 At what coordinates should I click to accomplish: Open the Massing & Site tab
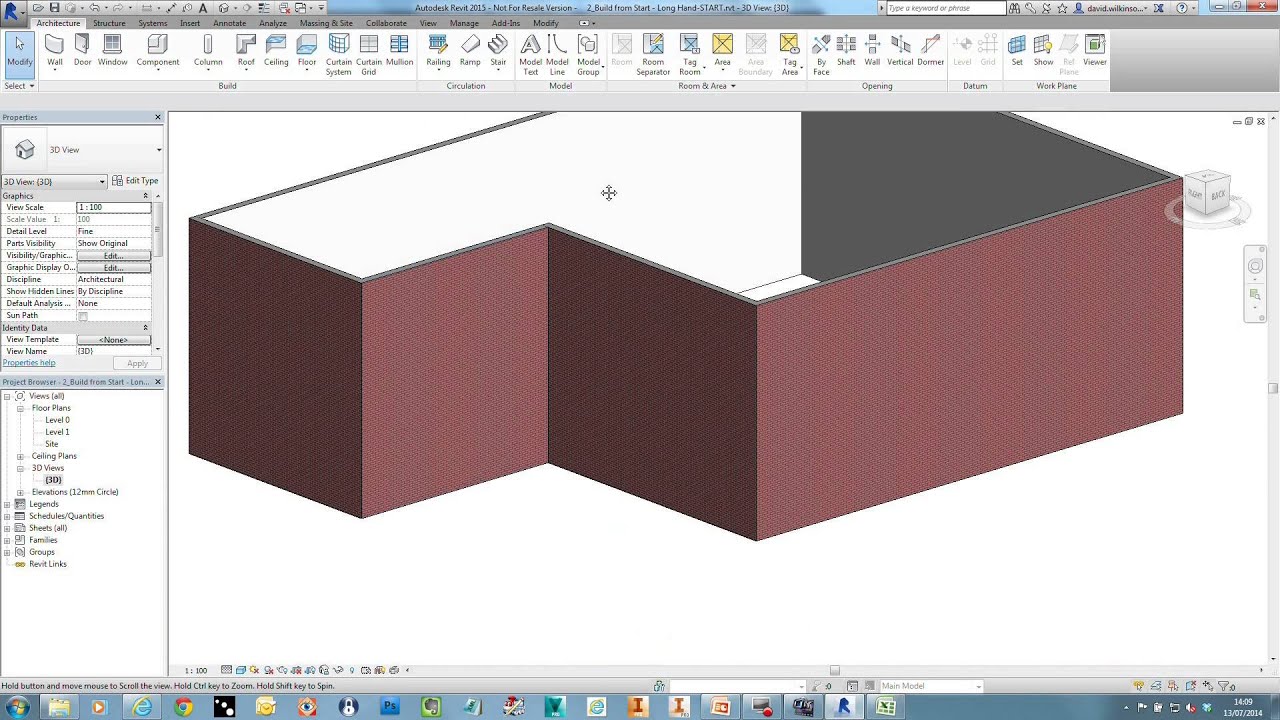tap(326, 23)
